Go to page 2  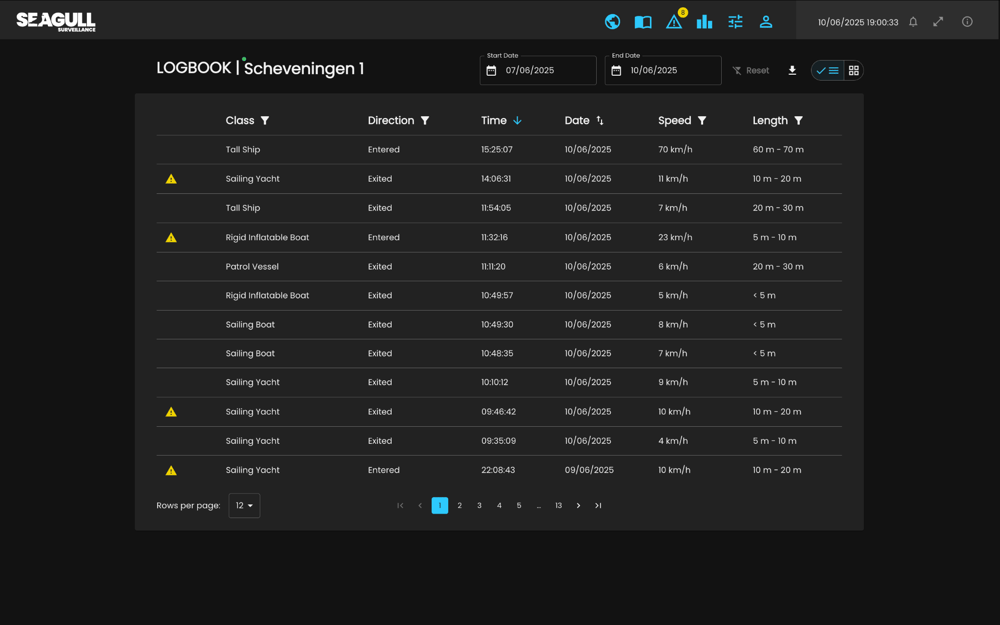point(459,506)
